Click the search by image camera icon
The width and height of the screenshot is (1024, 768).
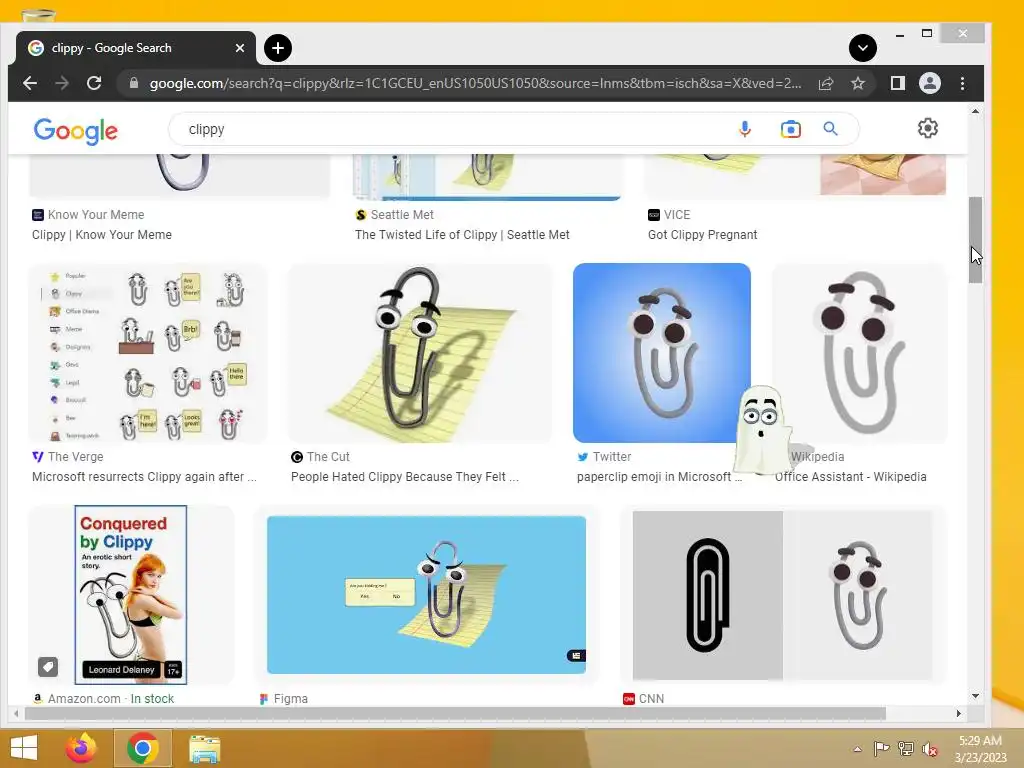tap(790, 129)
